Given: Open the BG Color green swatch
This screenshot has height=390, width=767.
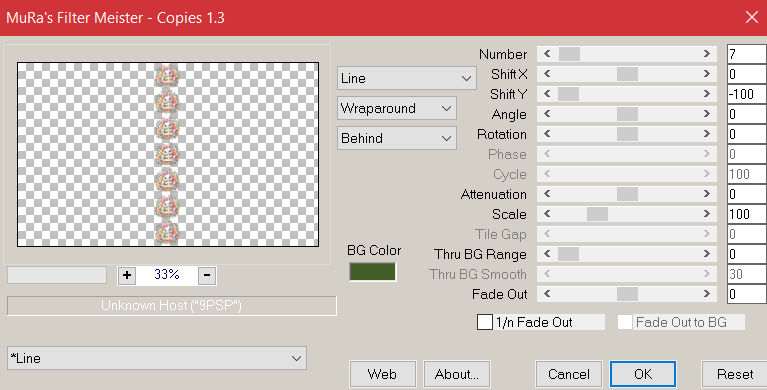Looking at the screenshot, I should coord(372,272).
